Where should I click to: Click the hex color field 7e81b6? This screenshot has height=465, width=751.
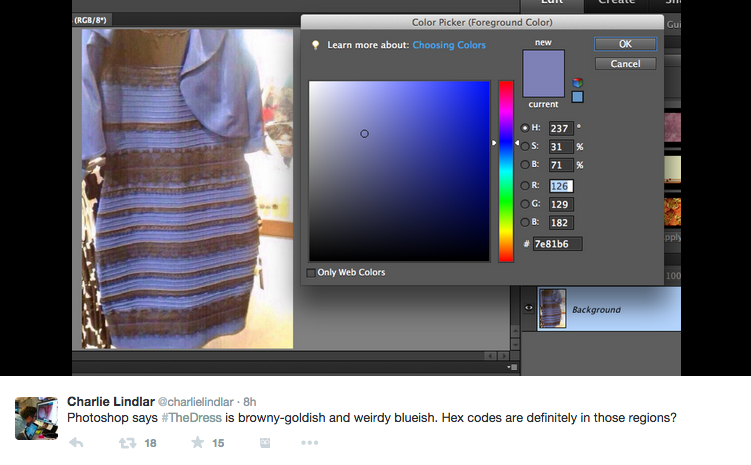[x=558, y=244]
